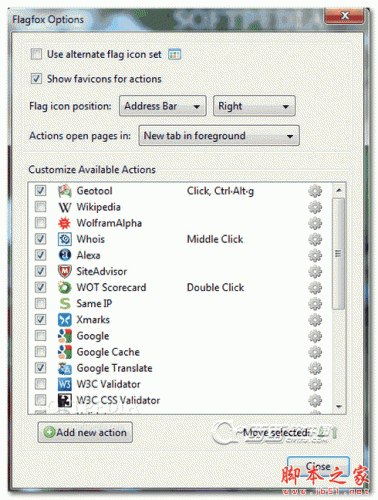
Task: Check the W3C Validator action
Action: click(x=41, y=384)
